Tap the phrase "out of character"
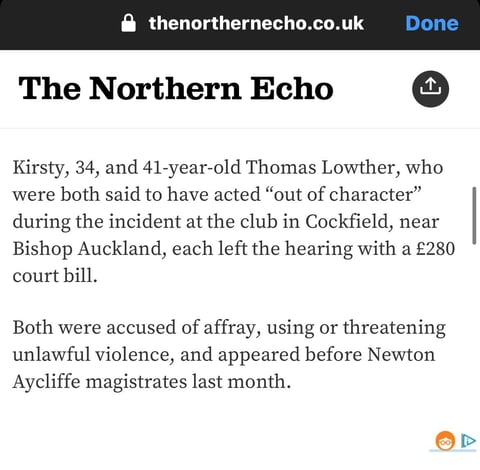 [x=348, y=194]
